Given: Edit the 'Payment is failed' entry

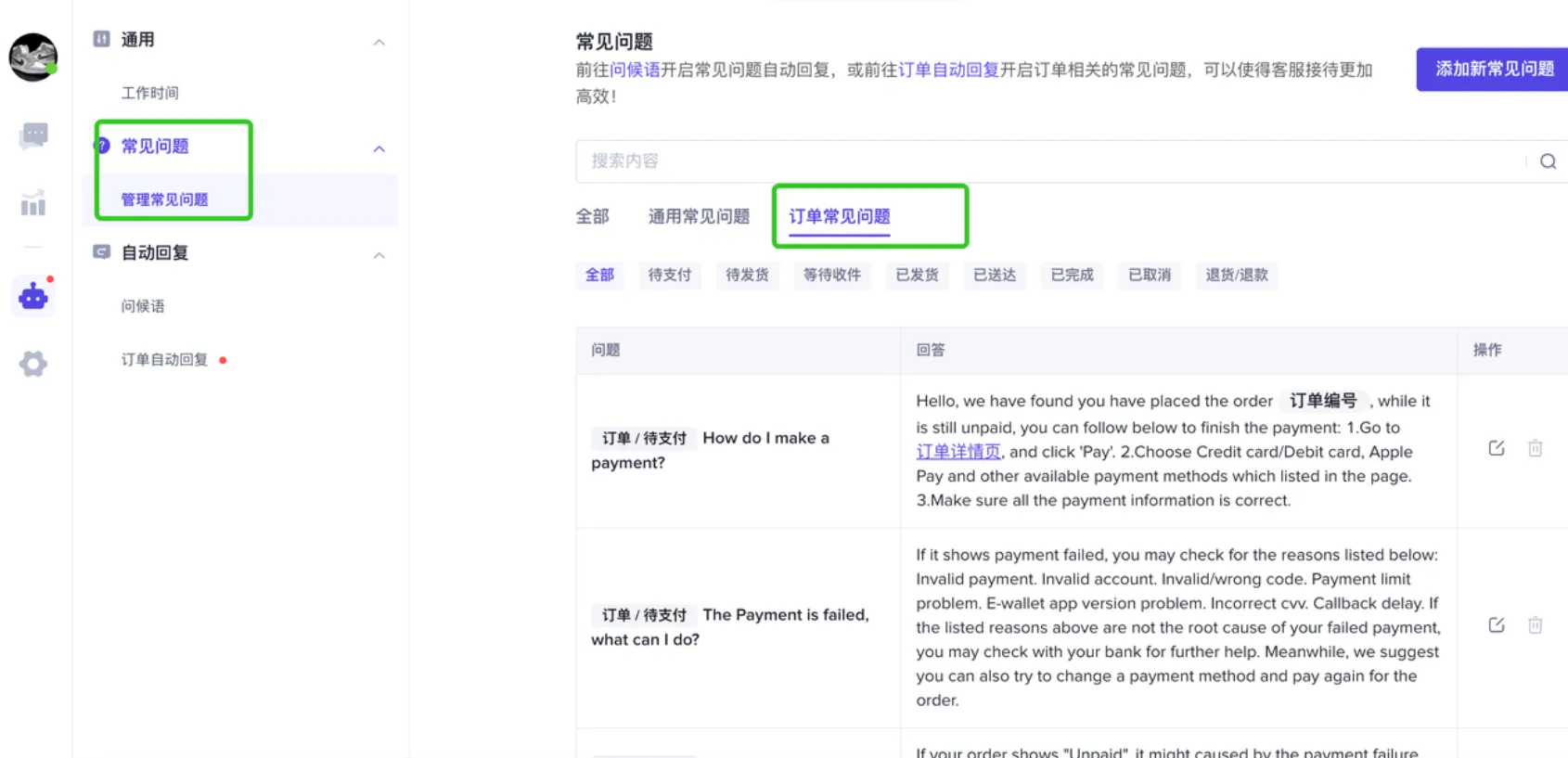Looking at the screenshot, I should pyautogui.click(x=1497, y=625).
